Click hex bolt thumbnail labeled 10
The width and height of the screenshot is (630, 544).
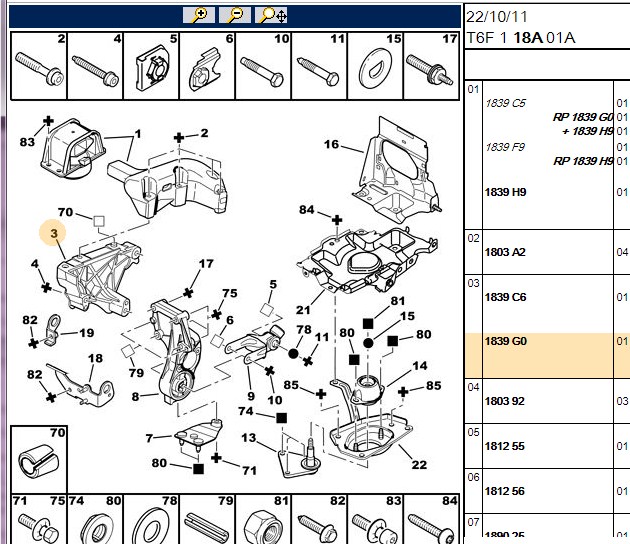tap(263, 66)
